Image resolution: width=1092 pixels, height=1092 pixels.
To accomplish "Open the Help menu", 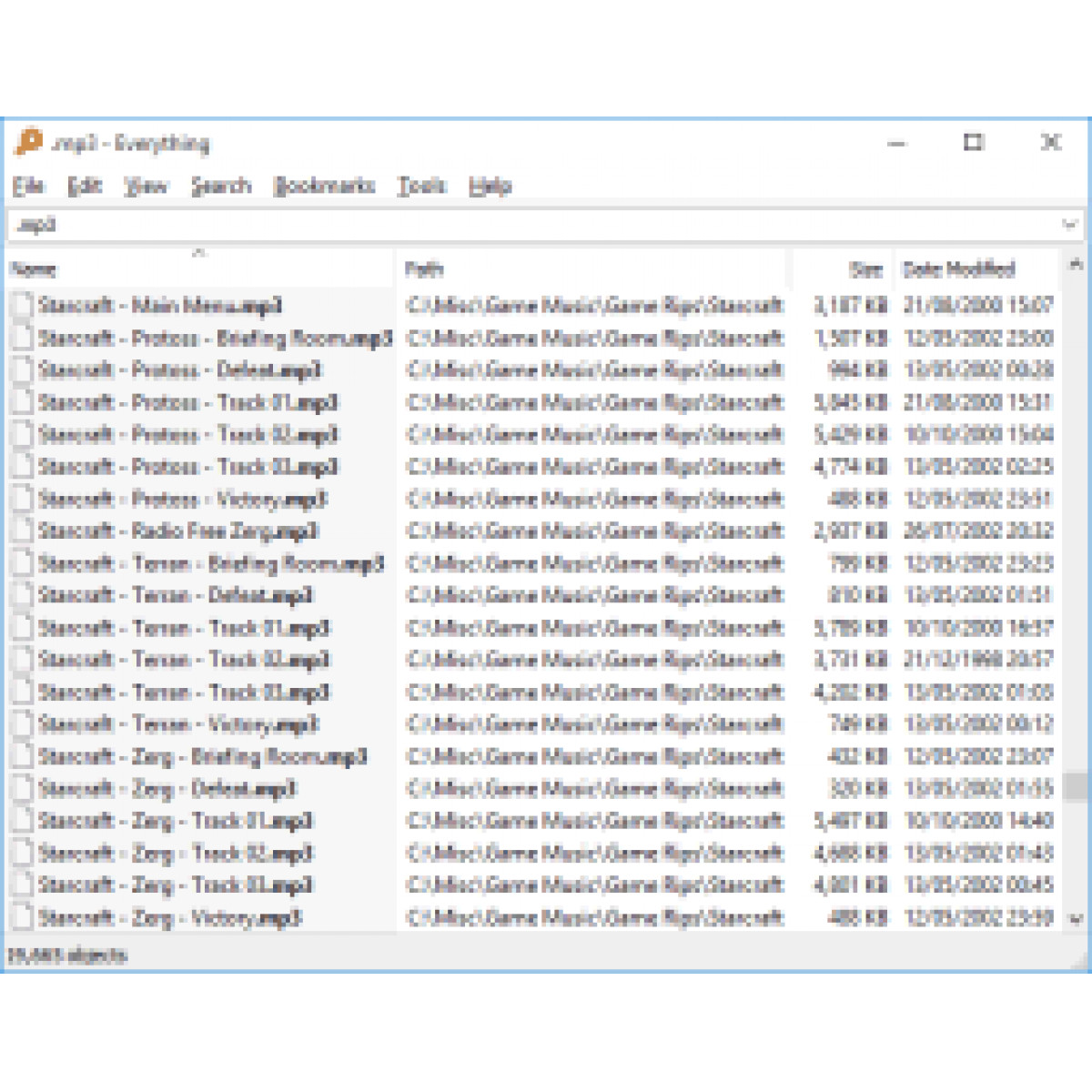I will 490,186.
